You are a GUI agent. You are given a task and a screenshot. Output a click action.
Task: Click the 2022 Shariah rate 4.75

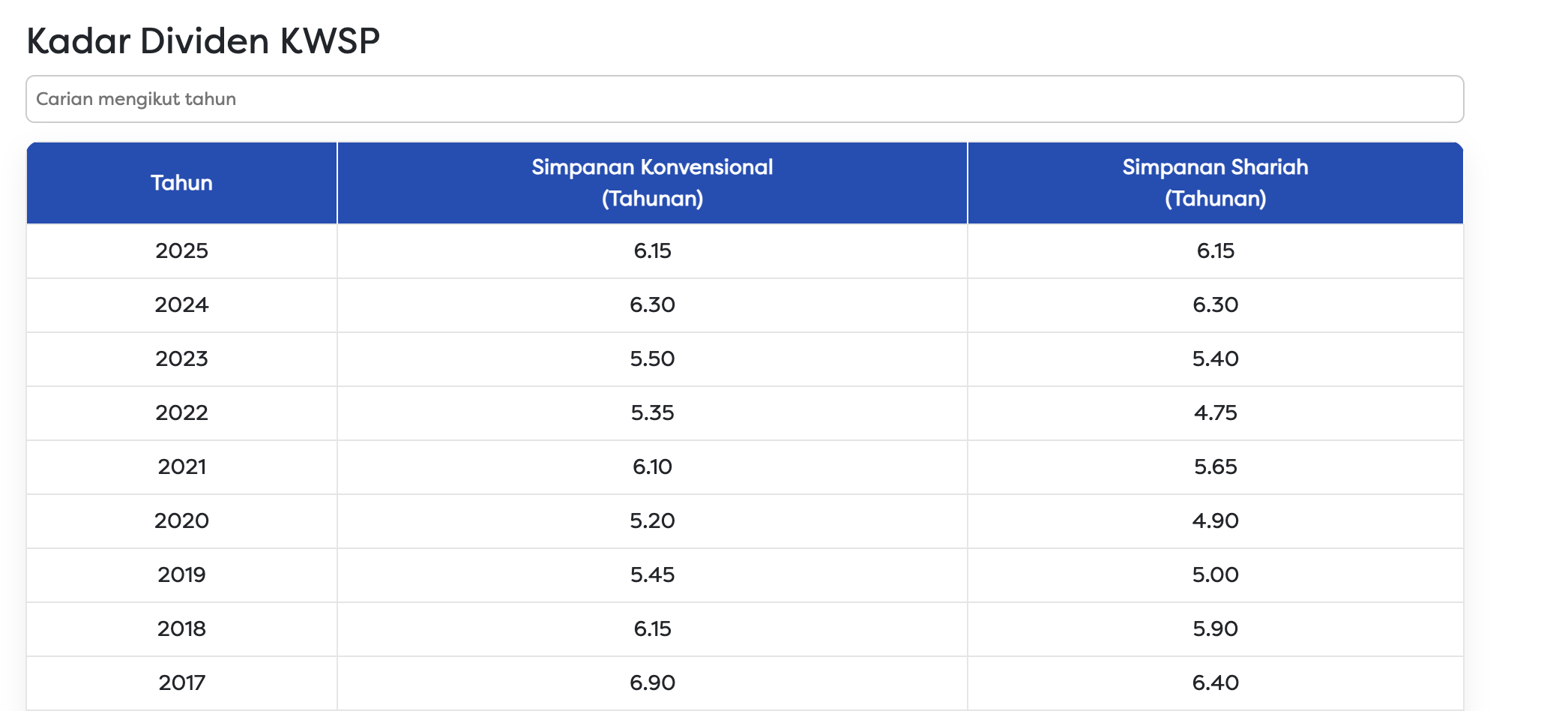click(x=1215, y=412)
